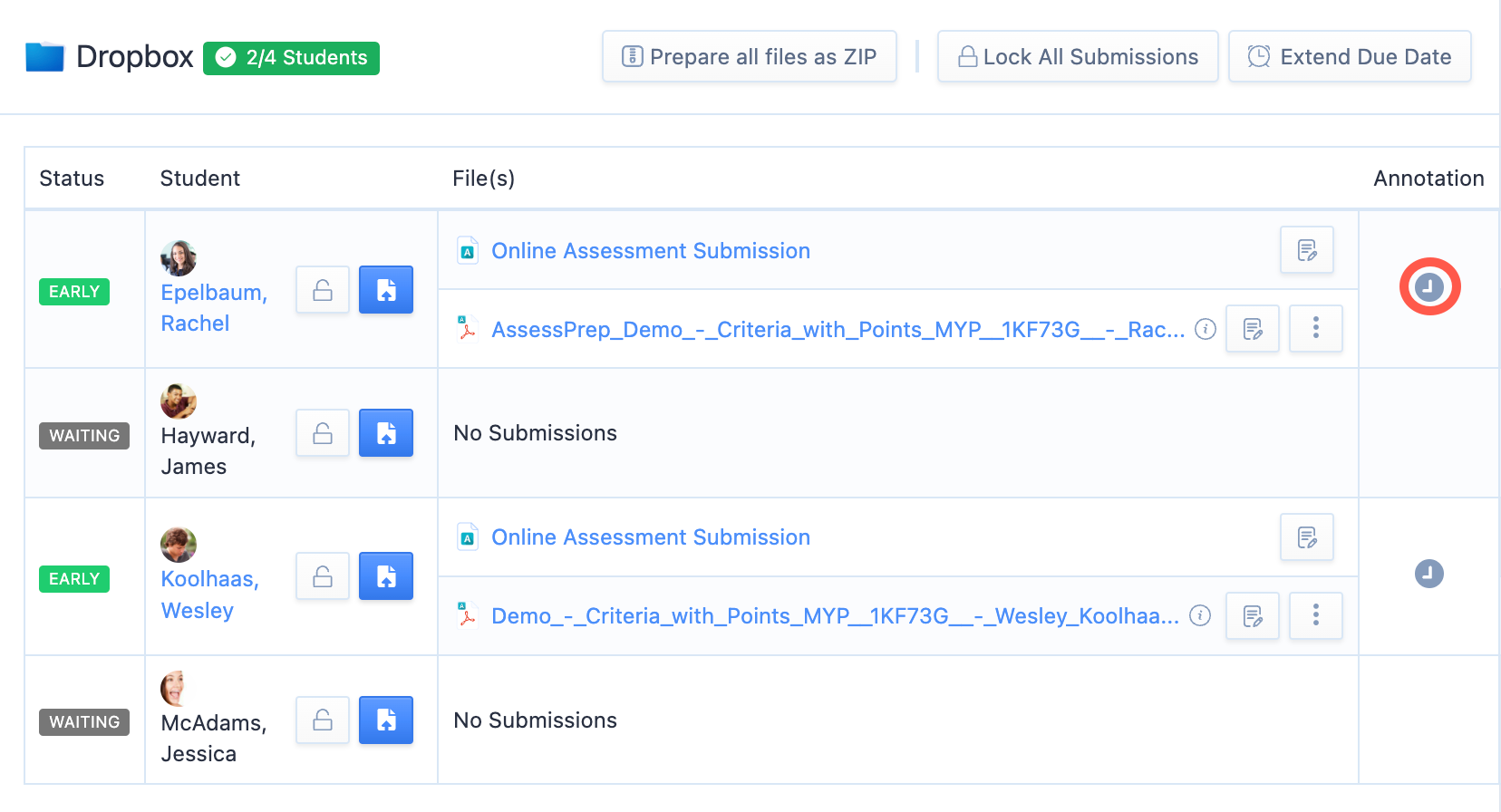
Task: Click info icon beside Rachel's AssessPrep PDF
Action: coord(1205,329)
